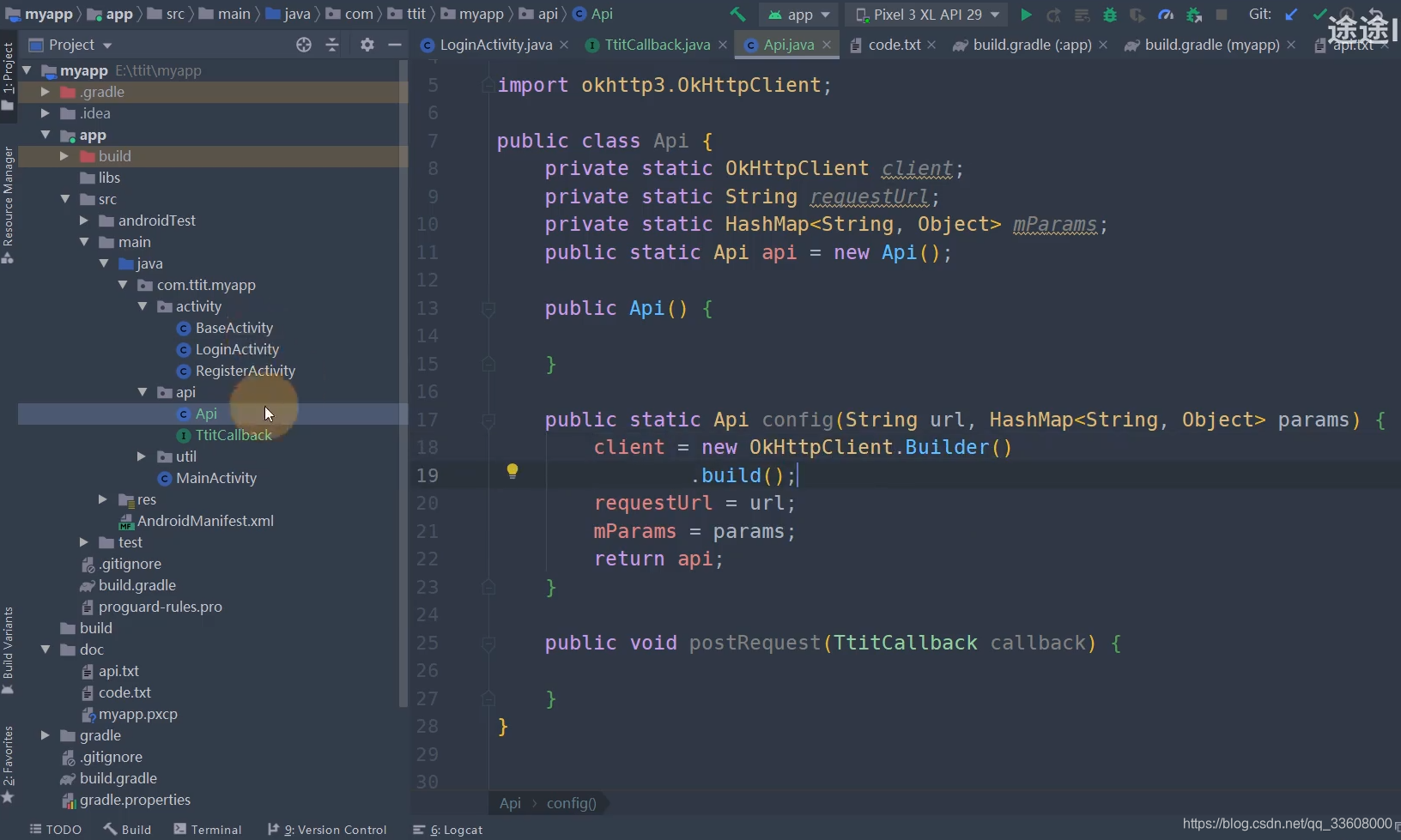Collapse the app module node
Viewport: 1401px width, 840px height.
(x=45, y=135)
